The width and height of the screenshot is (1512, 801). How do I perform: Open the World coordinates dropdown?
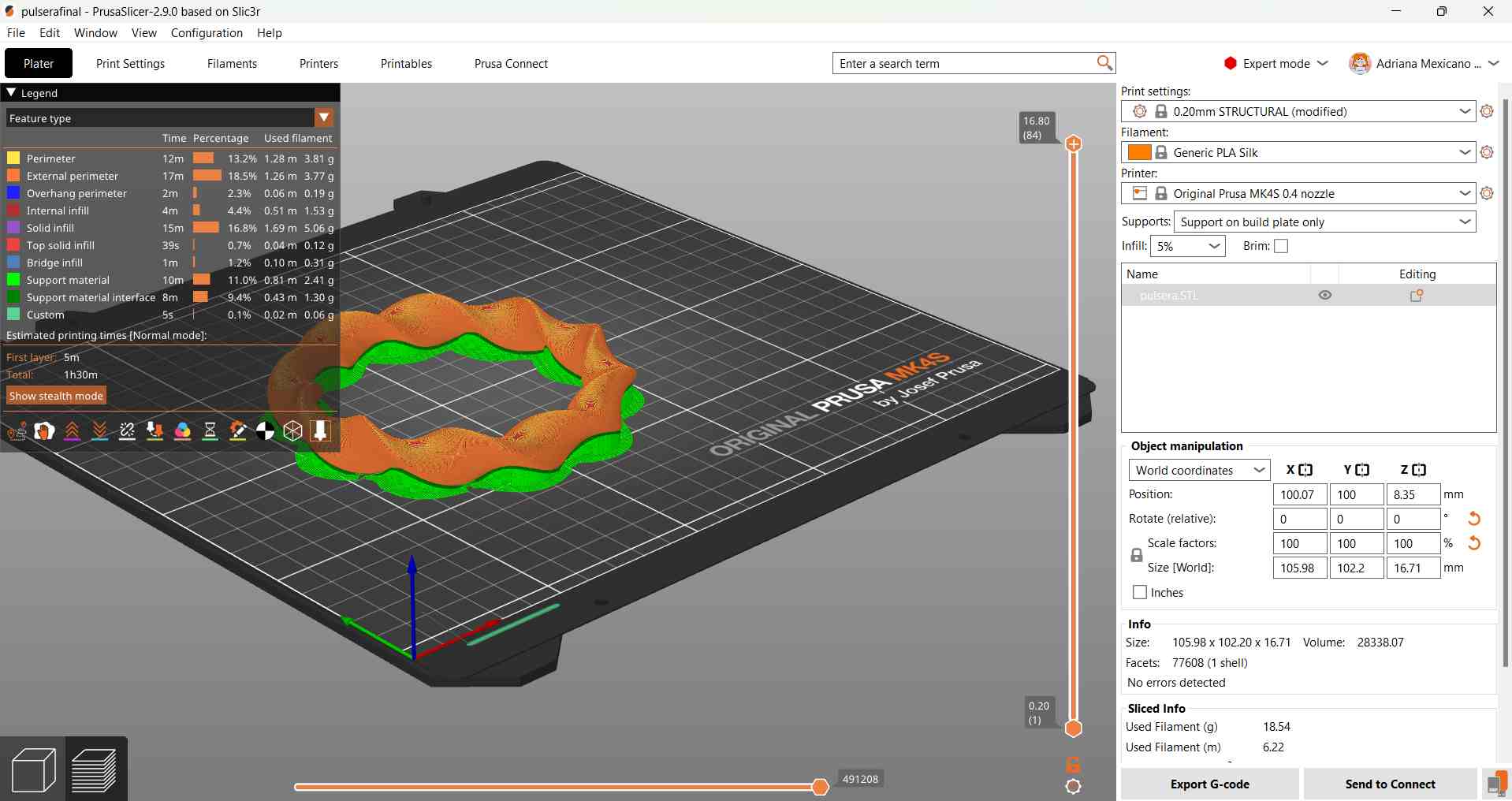coord(1199,471)
